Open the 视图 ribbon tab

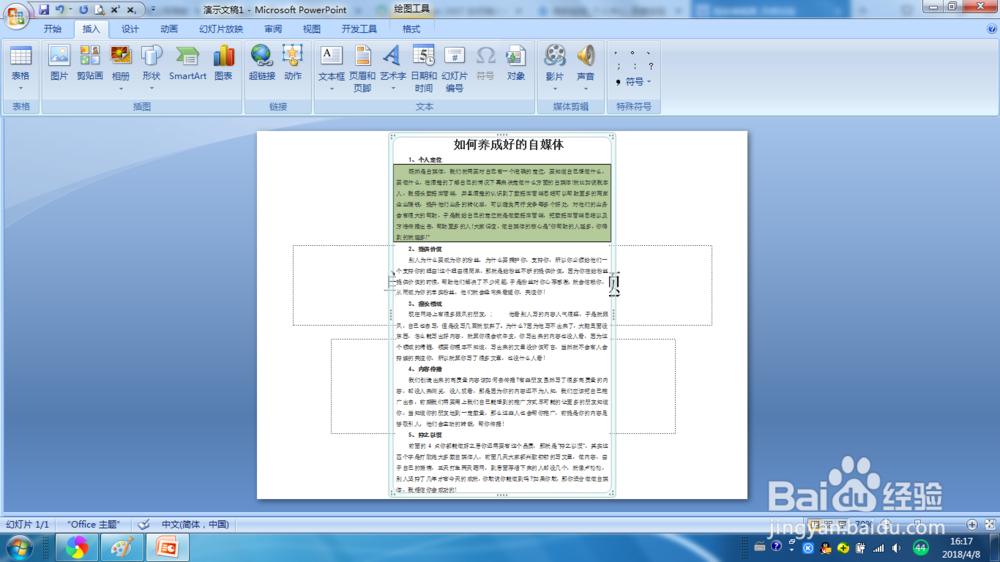coord(311,29)
